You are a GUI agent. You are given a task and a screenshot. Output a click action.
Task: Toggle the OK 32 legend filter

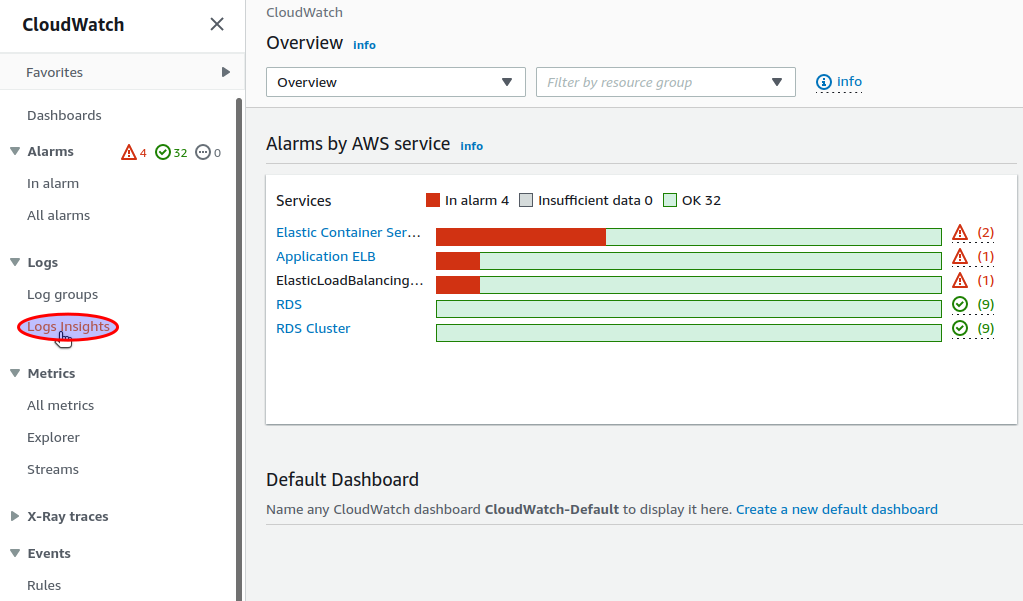click(691, 199)
